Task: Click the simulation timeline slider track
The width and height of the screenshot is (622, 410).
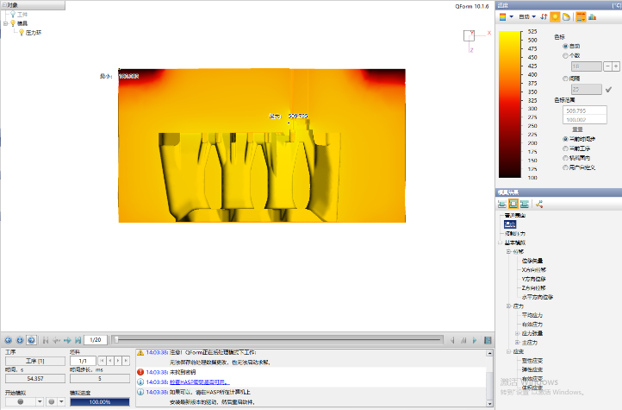Action: pos(300,340)
